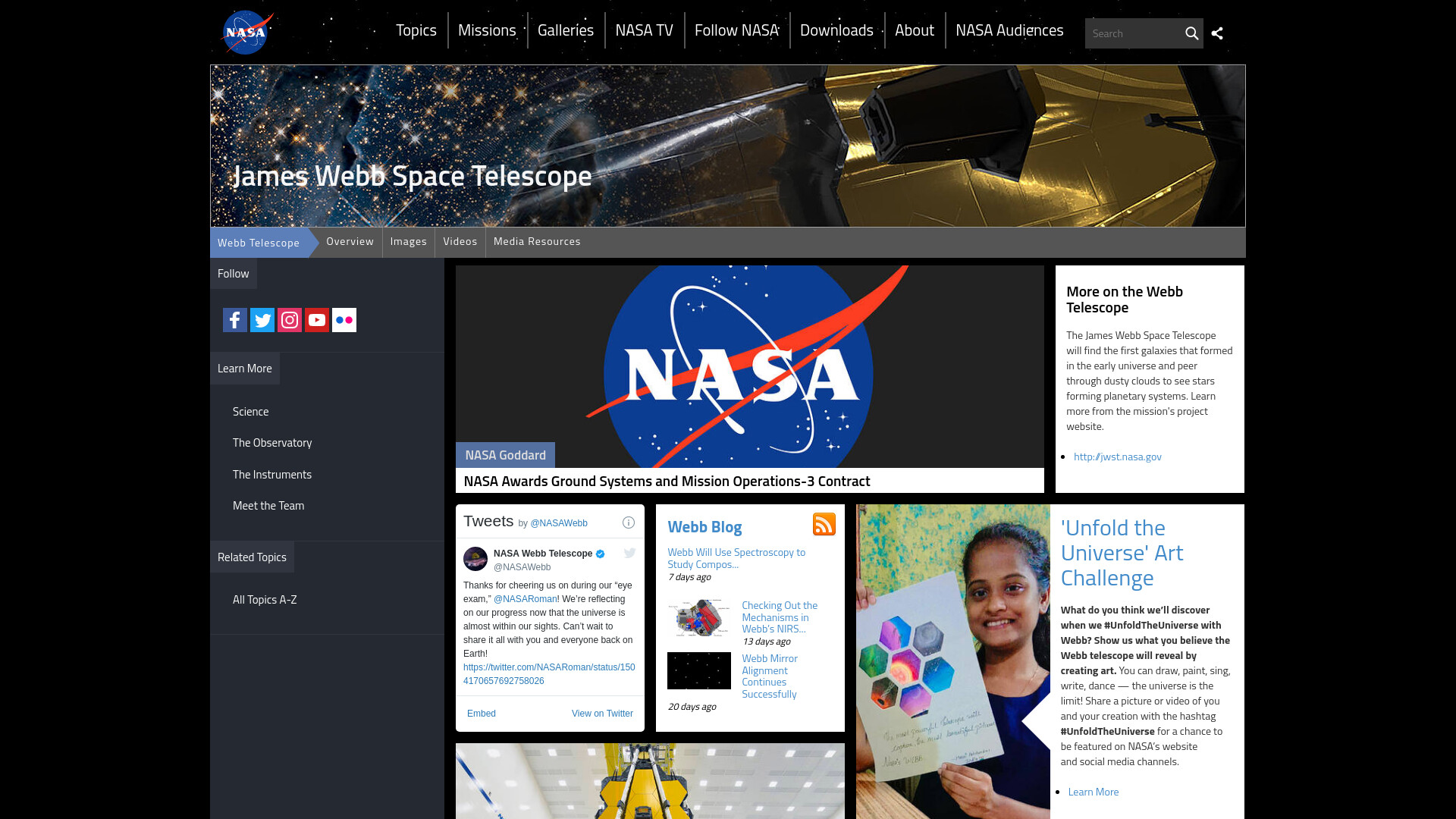Click the James Webb Space Telescope banner title
The image size is (1456, 819).
pos(412,176)
